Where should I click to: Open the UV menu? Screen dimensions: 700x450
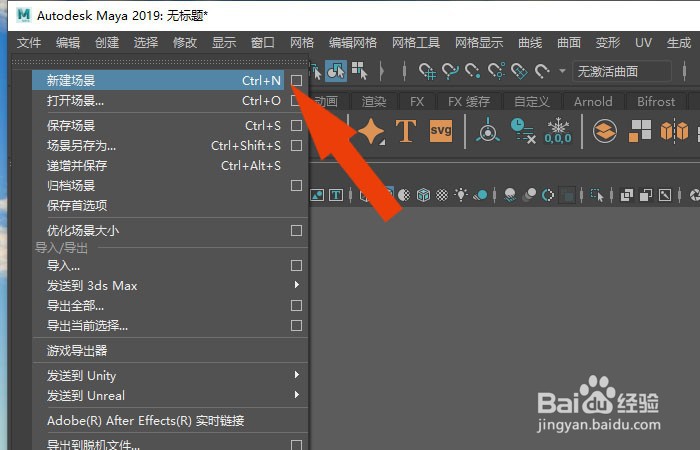click(643, 43)
